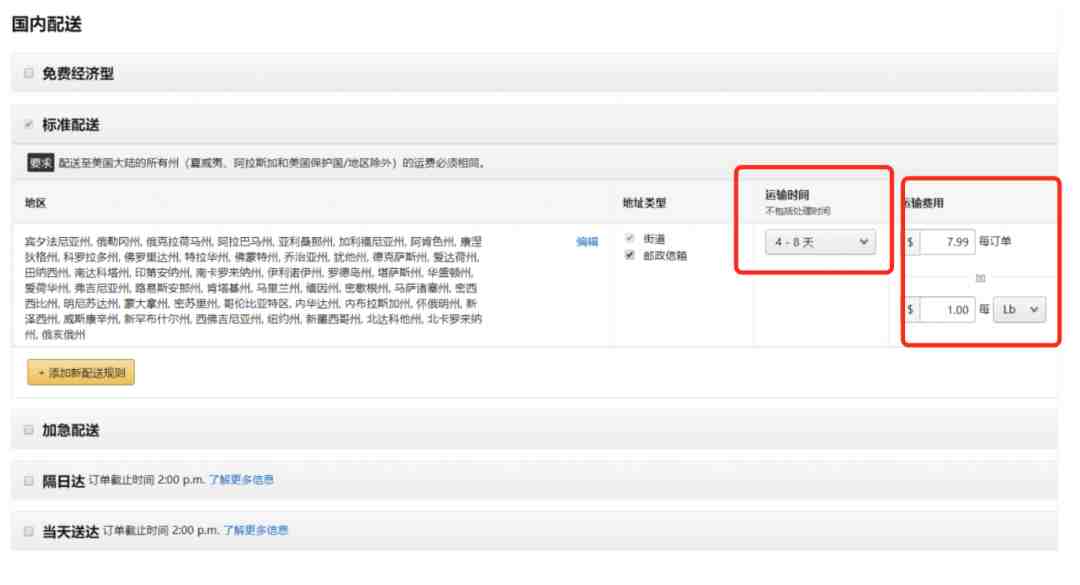Click the 编辑 link for regions

587,242
